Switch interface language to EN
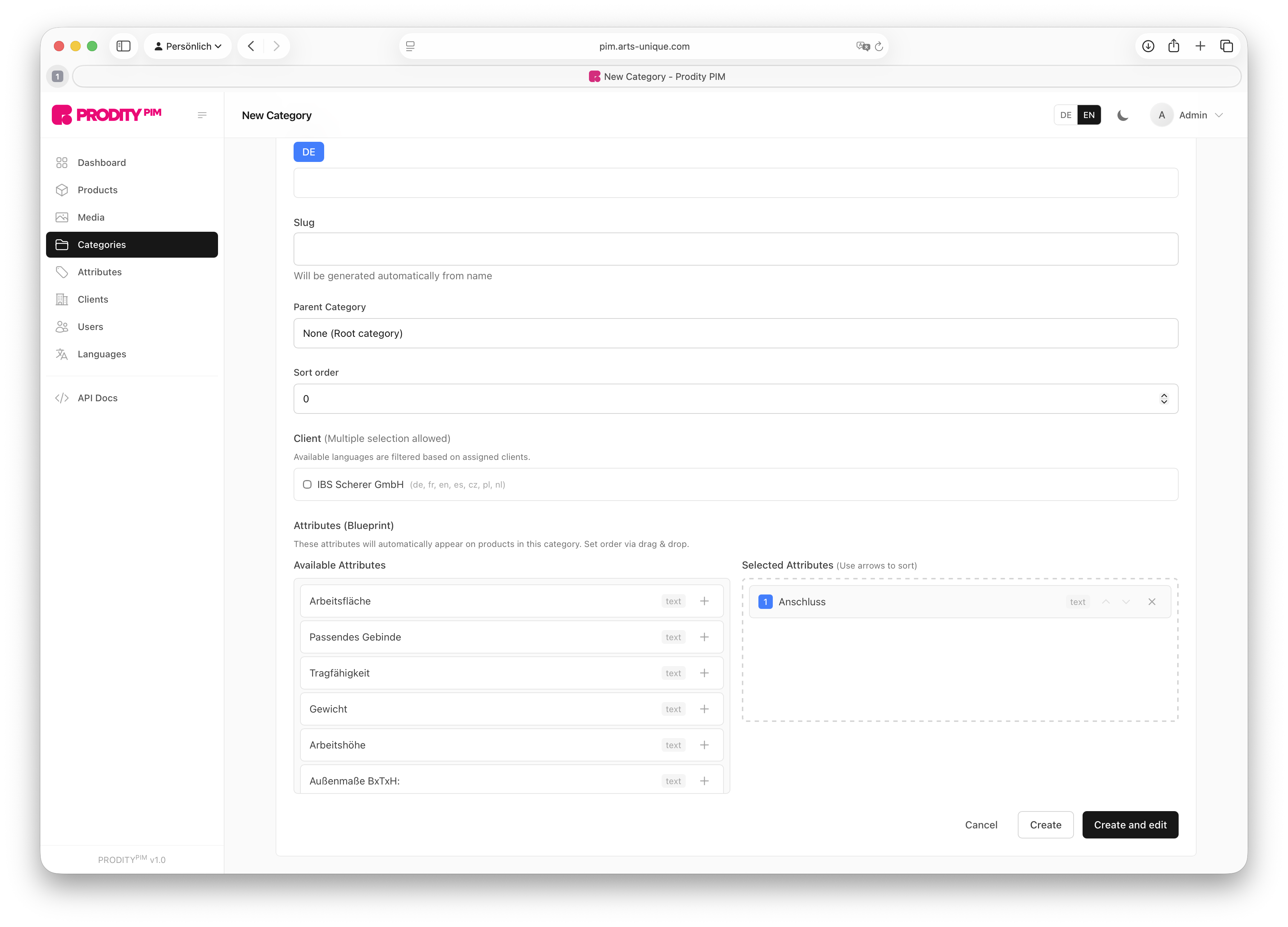The width and height of the screenshot is (1288, 927). [x=1089, y=115]
